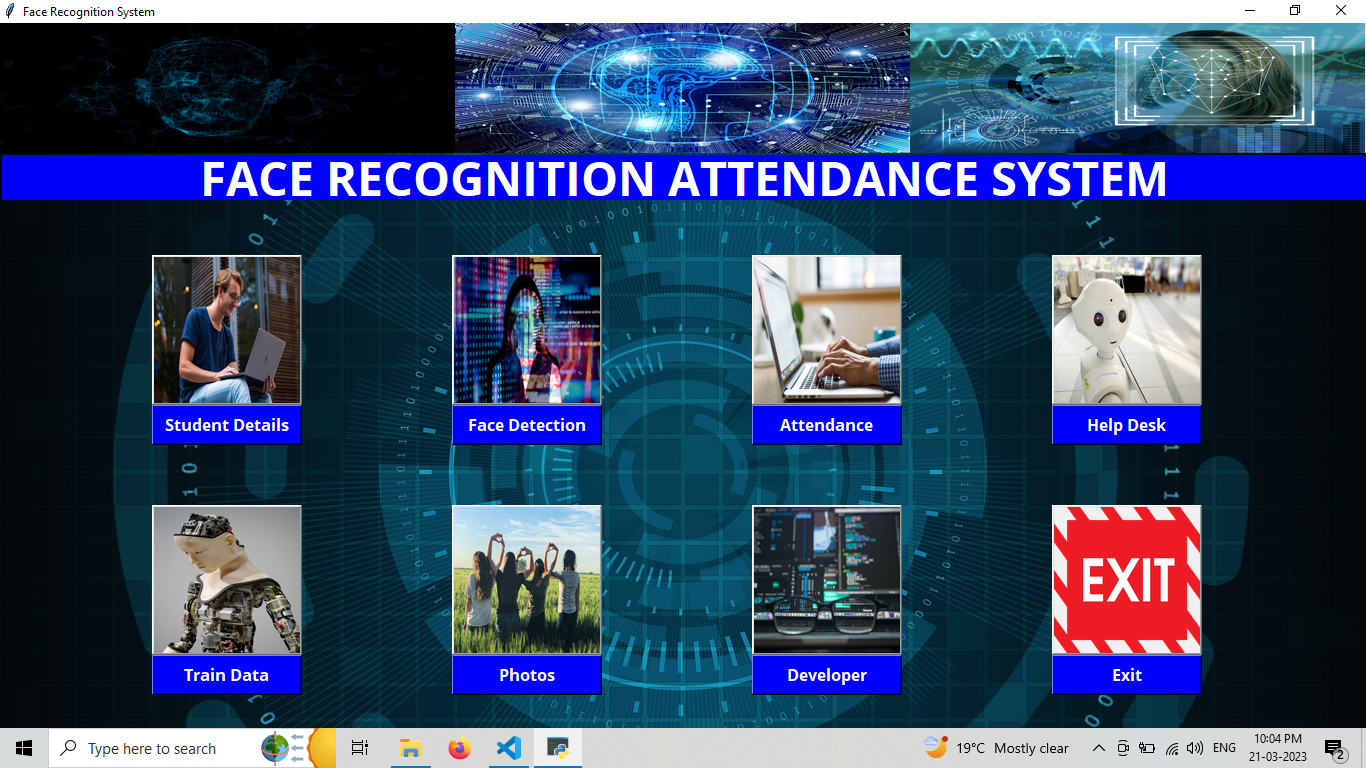Viewport: 1366px width, 768px height.
Task: Click the red EXIT sign image
Action: tap(1127, 580)
